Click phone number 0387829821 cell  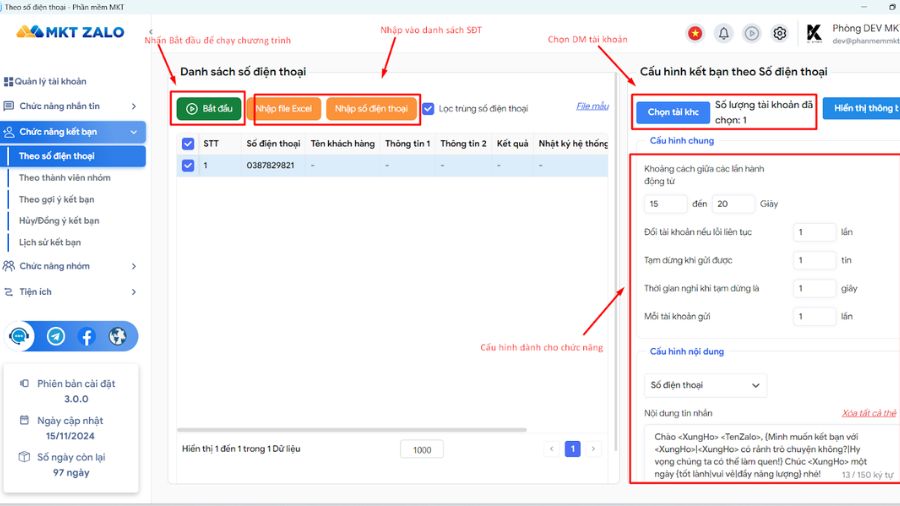point(270,165)
